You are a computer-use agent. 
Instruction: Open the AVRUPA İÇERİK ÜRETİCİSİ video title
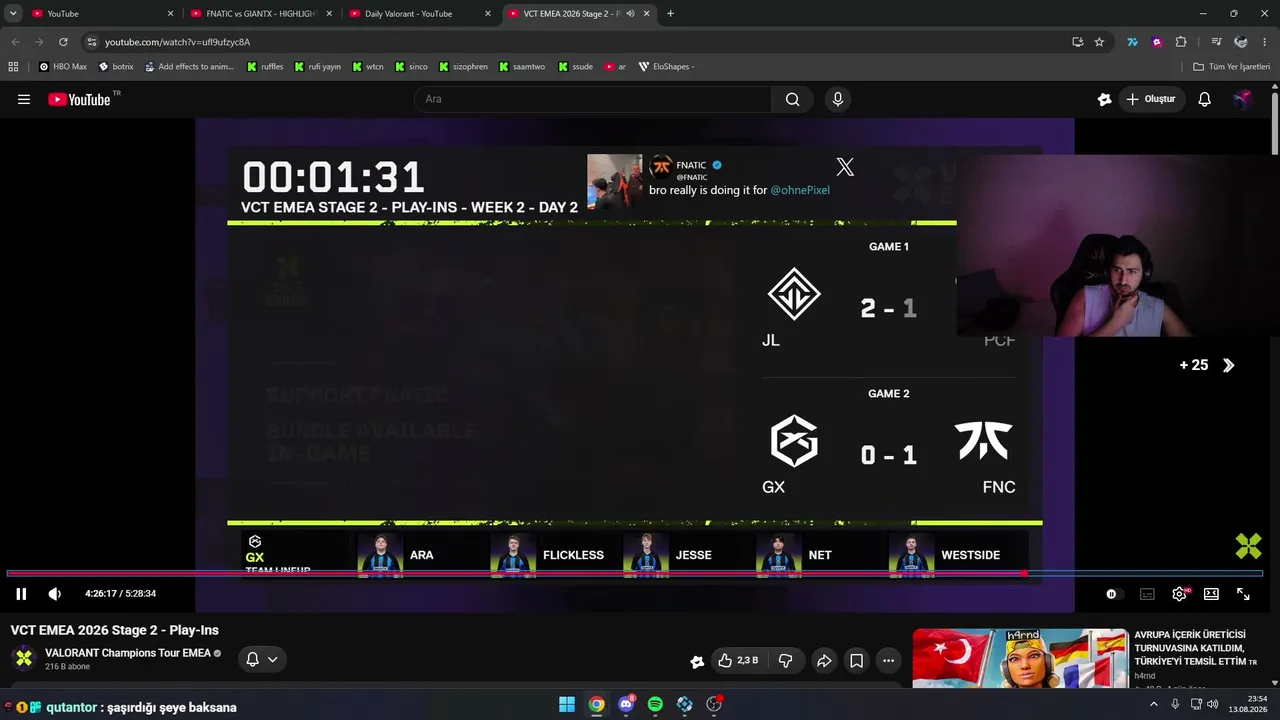[1195, 648]
